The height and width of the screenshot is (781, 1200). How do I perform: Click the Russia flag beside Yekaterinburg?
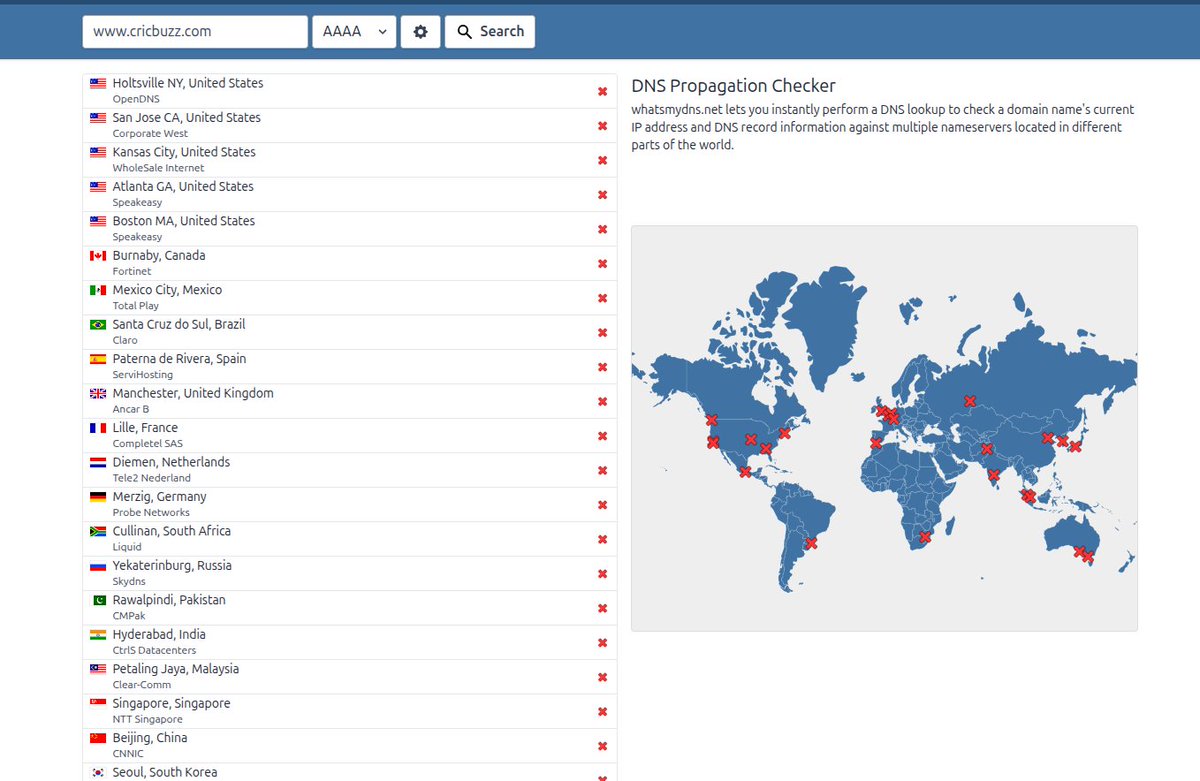coord(98,566)
